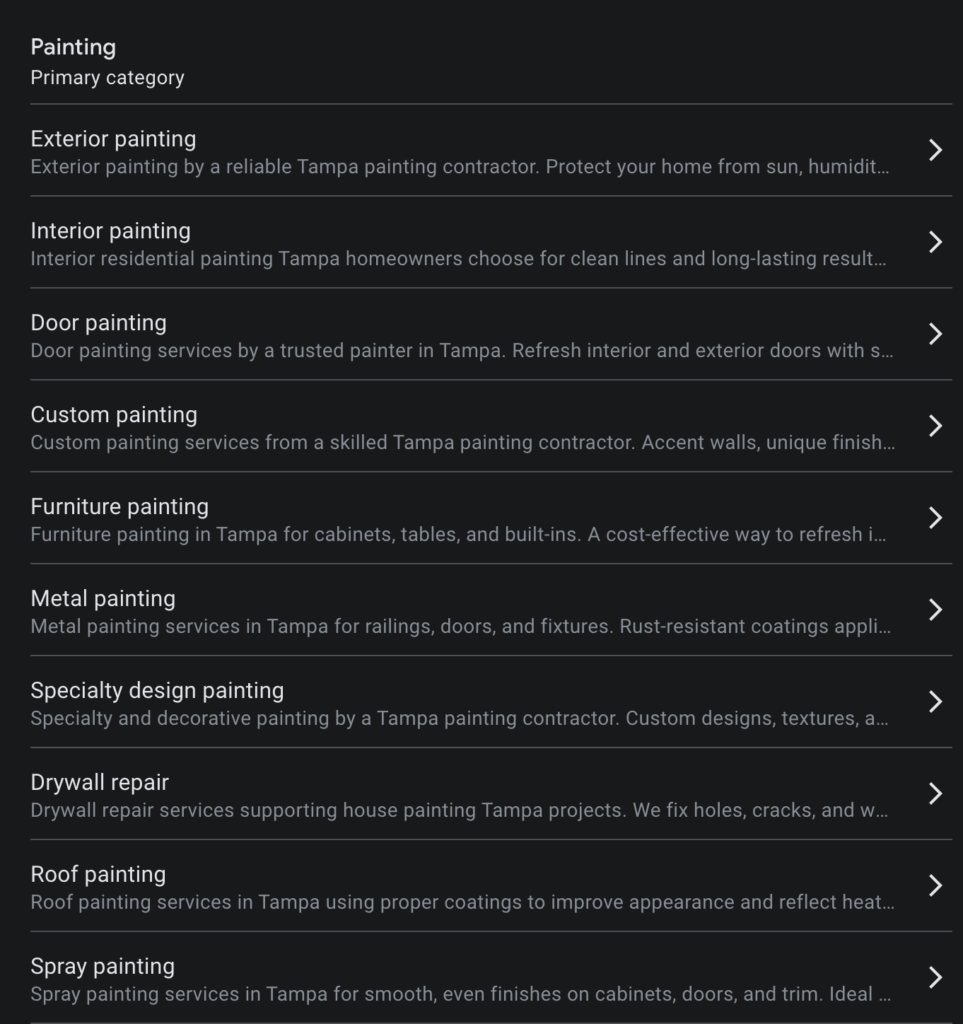The image size is (963, 1024).
Task: Open Metal painting service description
Action: (460, 627)
